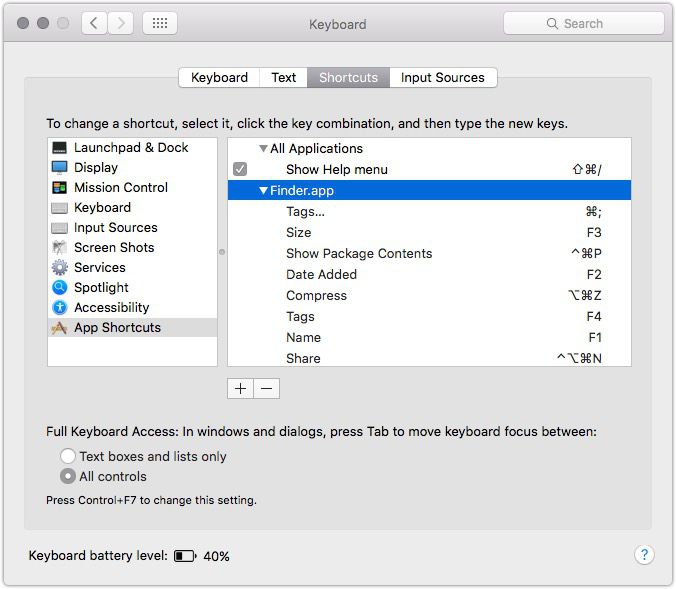
Task: Click the F3 key combination for Size
Action: 594,232
